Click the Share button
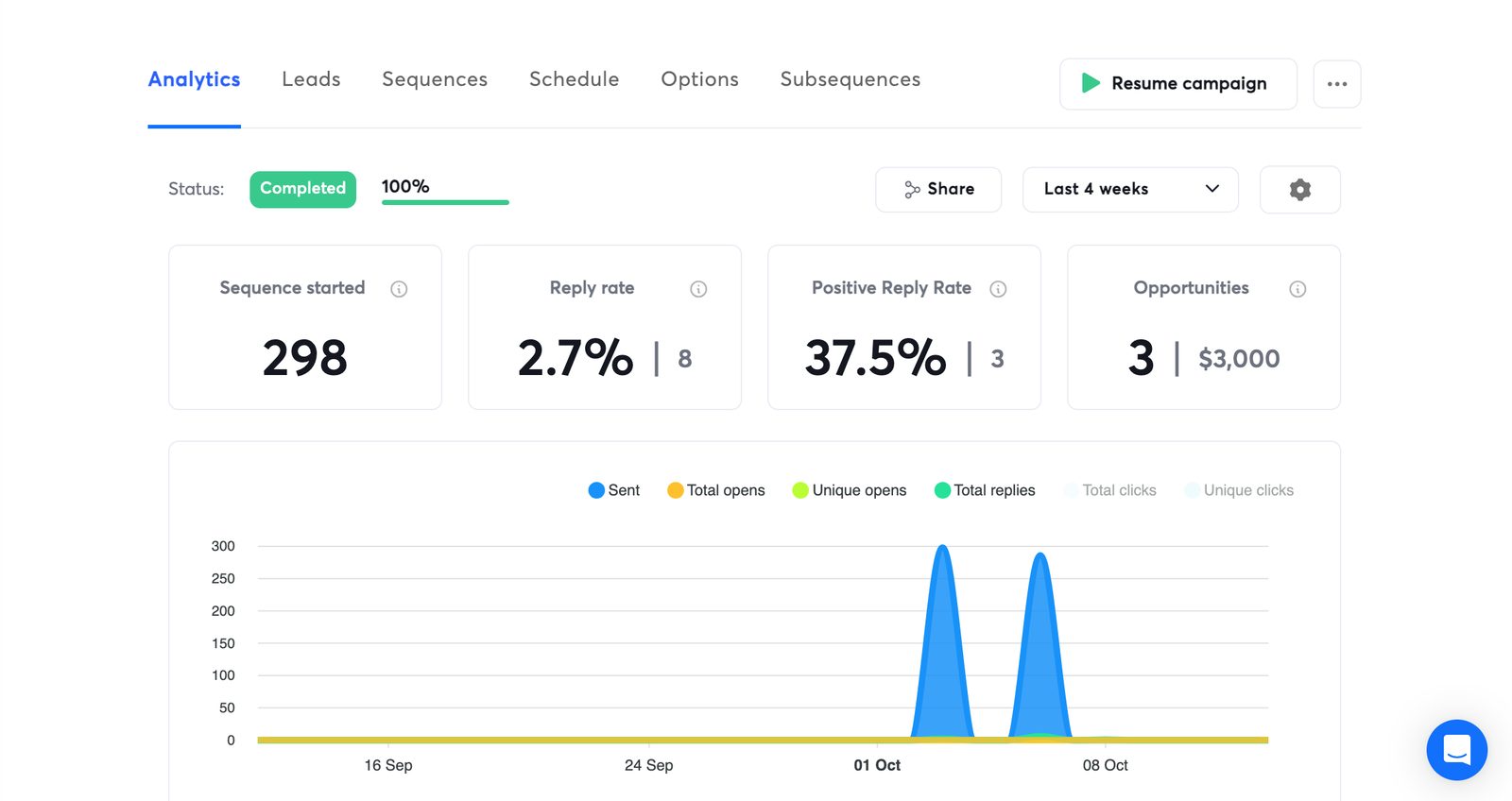 tap(938, 189)
